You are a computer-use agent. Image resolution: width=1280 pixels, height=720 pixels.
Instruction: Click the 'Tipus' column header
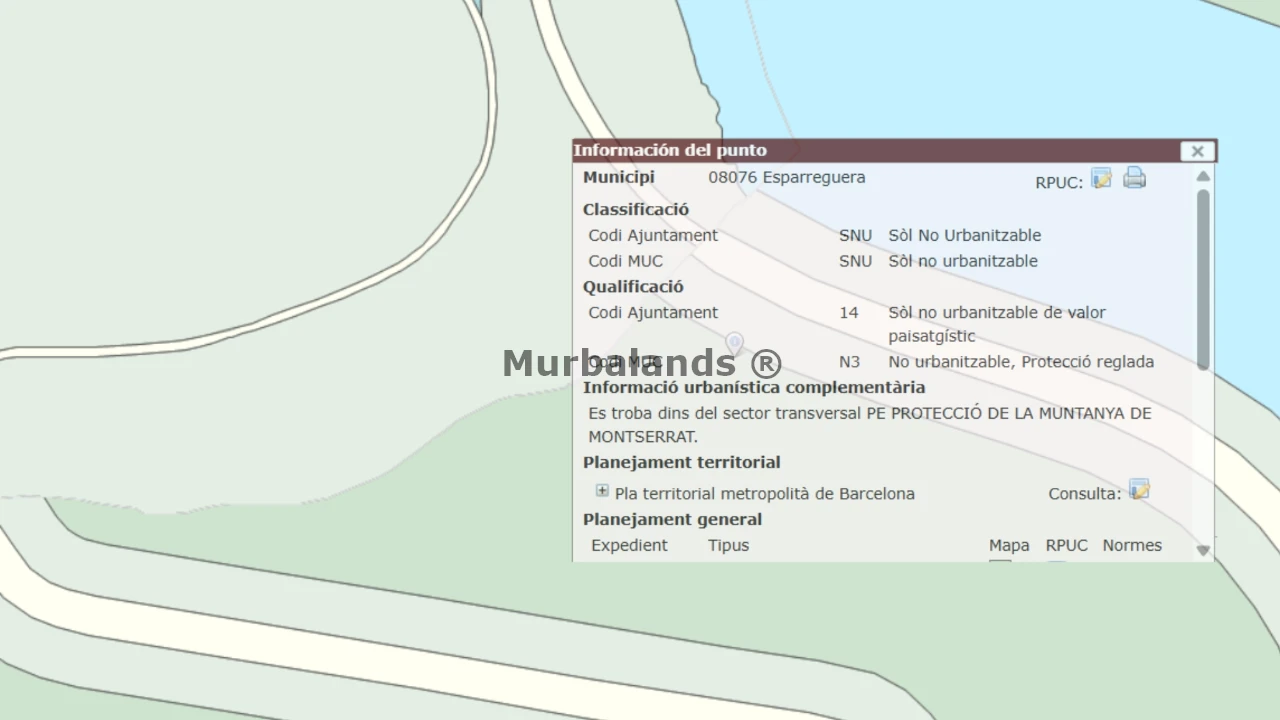pos(728,546)
